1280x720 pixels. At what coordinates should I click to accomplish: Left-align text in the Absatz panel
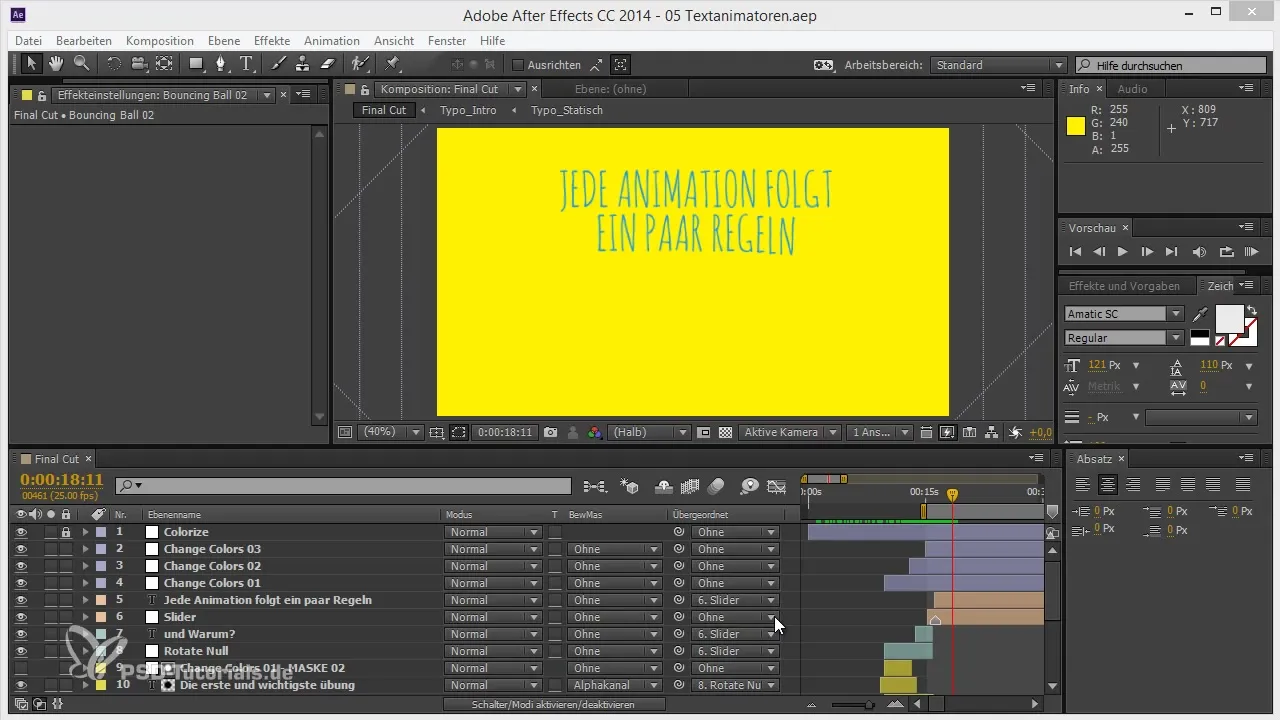pos(1083,485)
